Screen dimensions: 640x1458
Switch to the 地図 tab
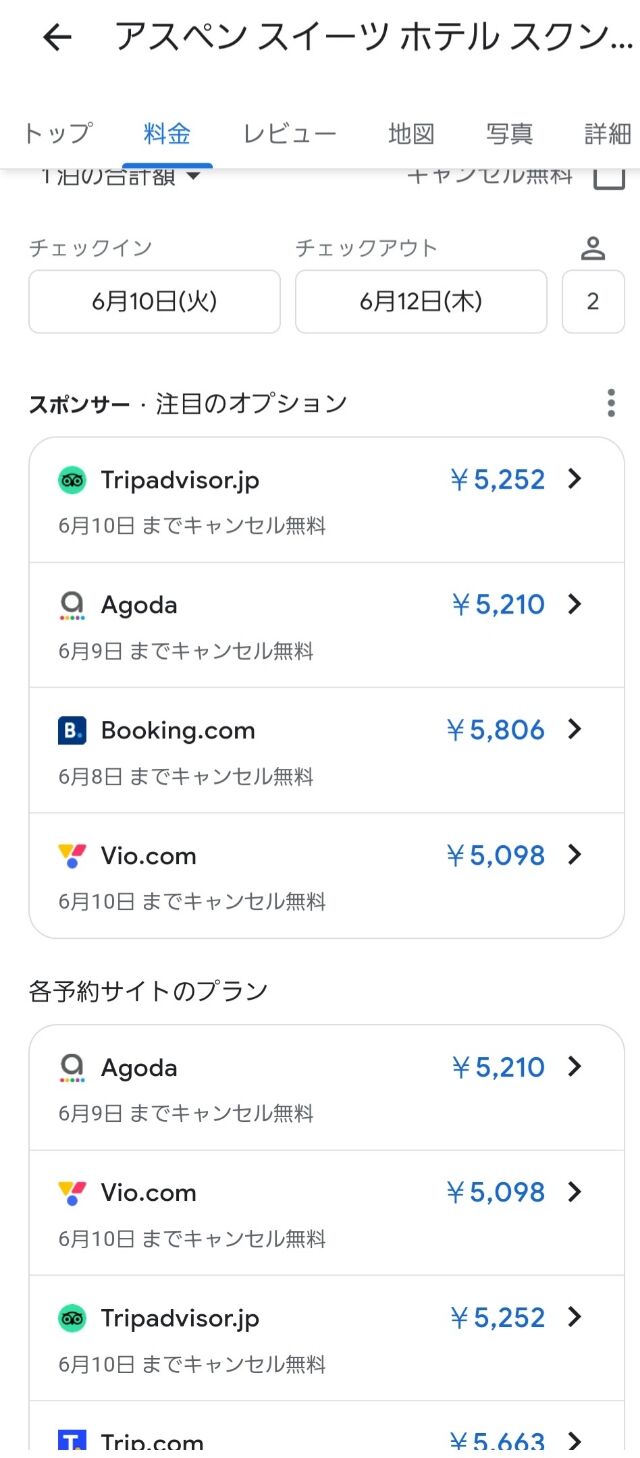(x=411, y=133)
